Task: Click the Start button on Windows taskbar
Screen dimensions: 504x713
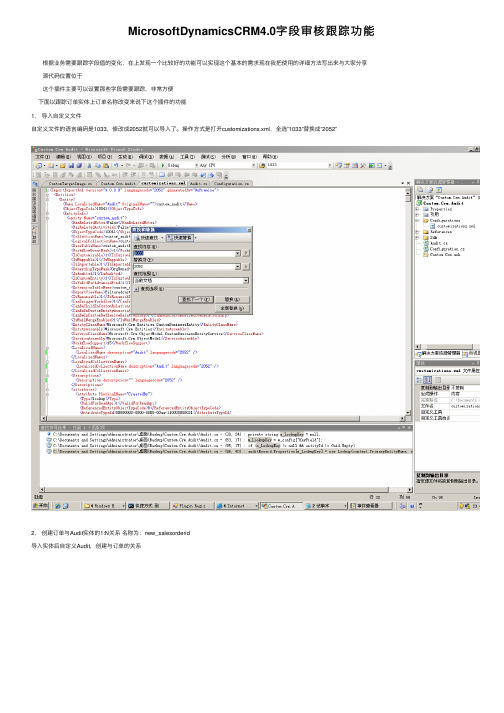Action: pos(40,506)
